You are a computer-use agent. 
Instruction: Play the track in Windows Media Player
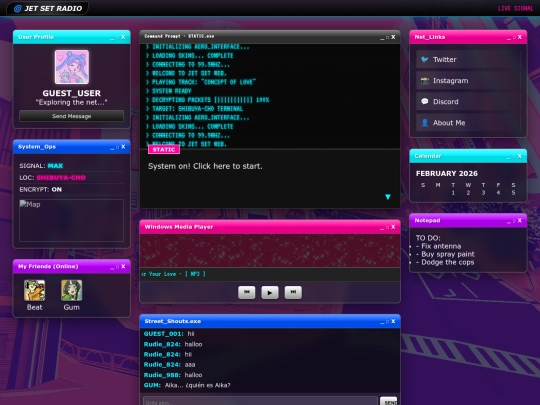(270, 292)
